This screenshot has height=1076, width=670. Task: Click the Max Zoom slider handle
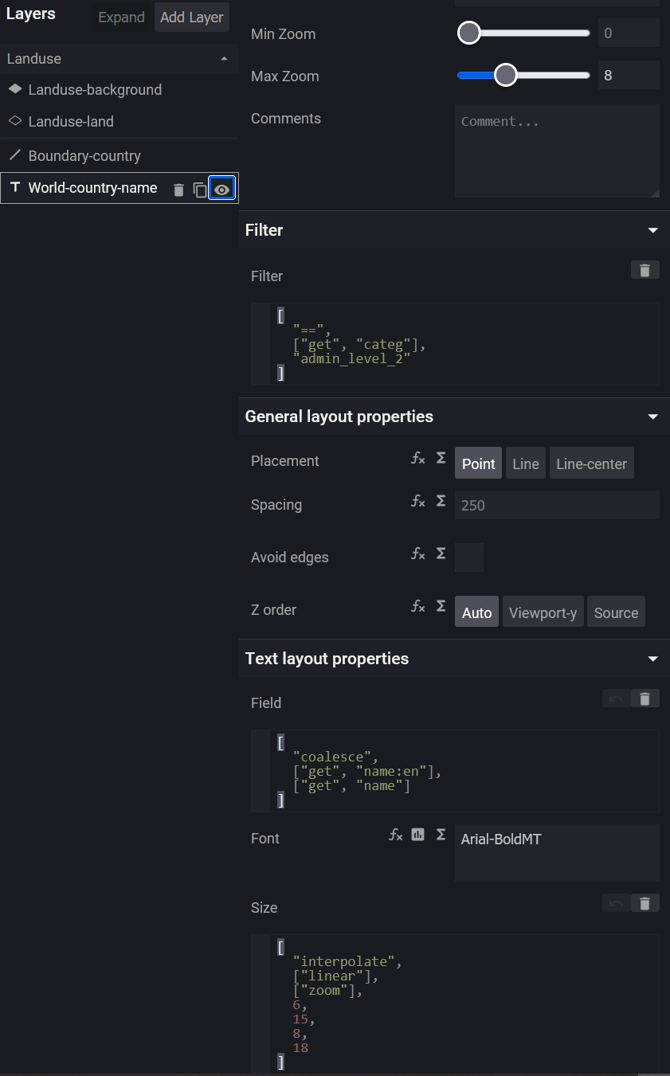point(506,75)
